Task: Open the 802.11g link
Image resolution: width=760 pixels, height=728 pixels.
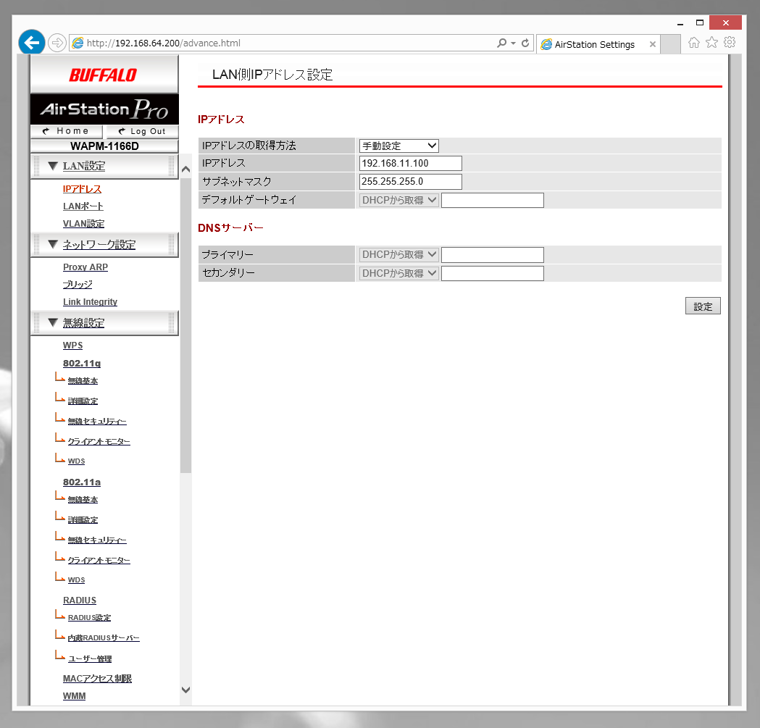Action: coord(81,363)
